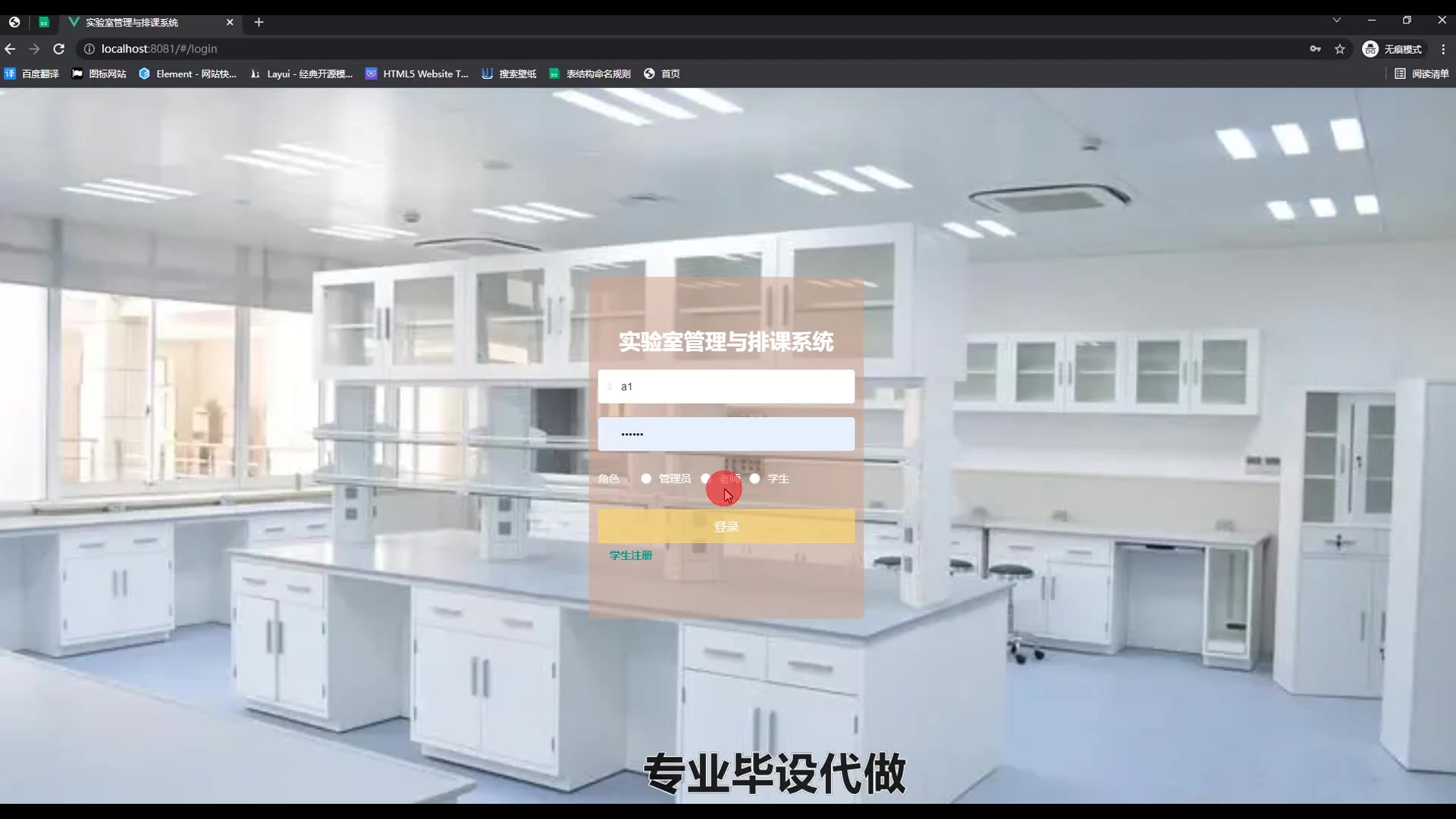The height and width of the screenshot is (819, 1456).
Task: Open a new browser tab
Action: (x=259, y=22)
